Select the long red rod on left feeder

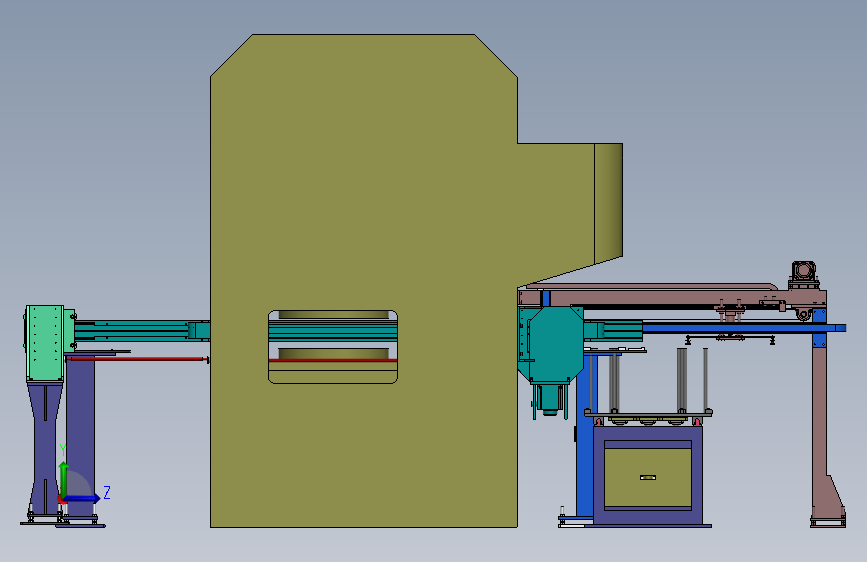(x=138, y=359)
